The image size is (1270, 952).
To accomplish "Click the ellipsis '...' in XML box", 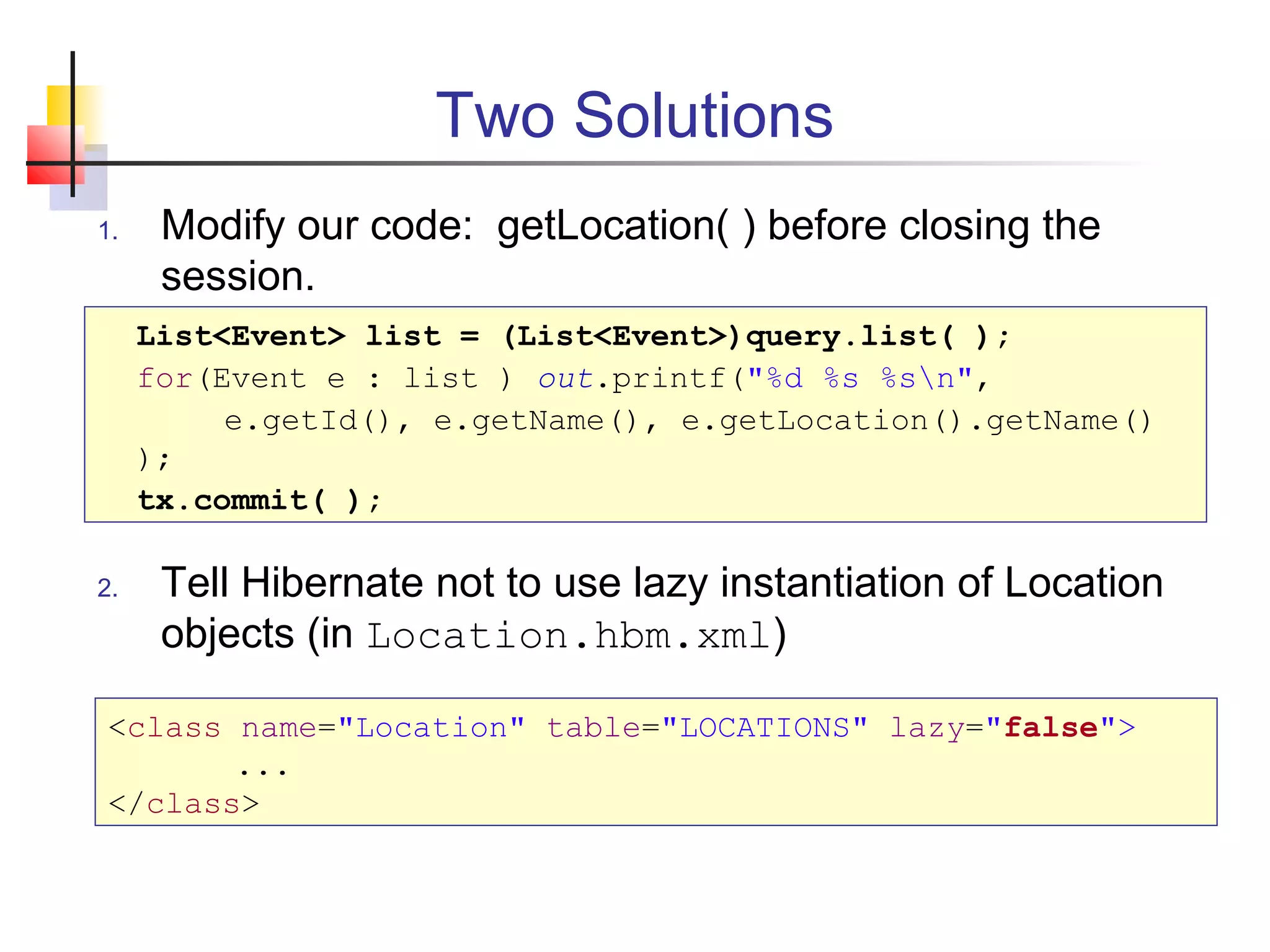I will pos(263,770).
